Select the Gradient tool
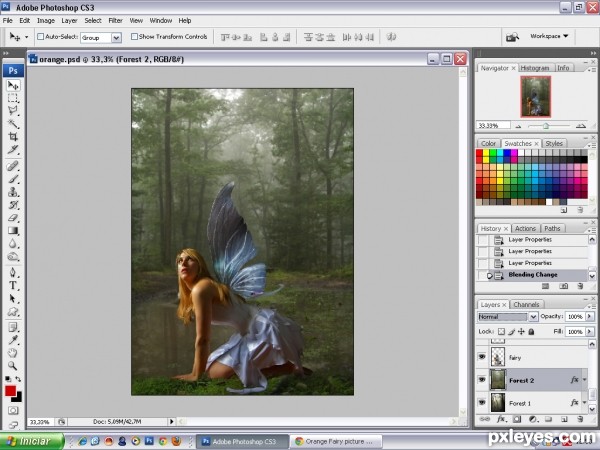 tap(13, 231)
